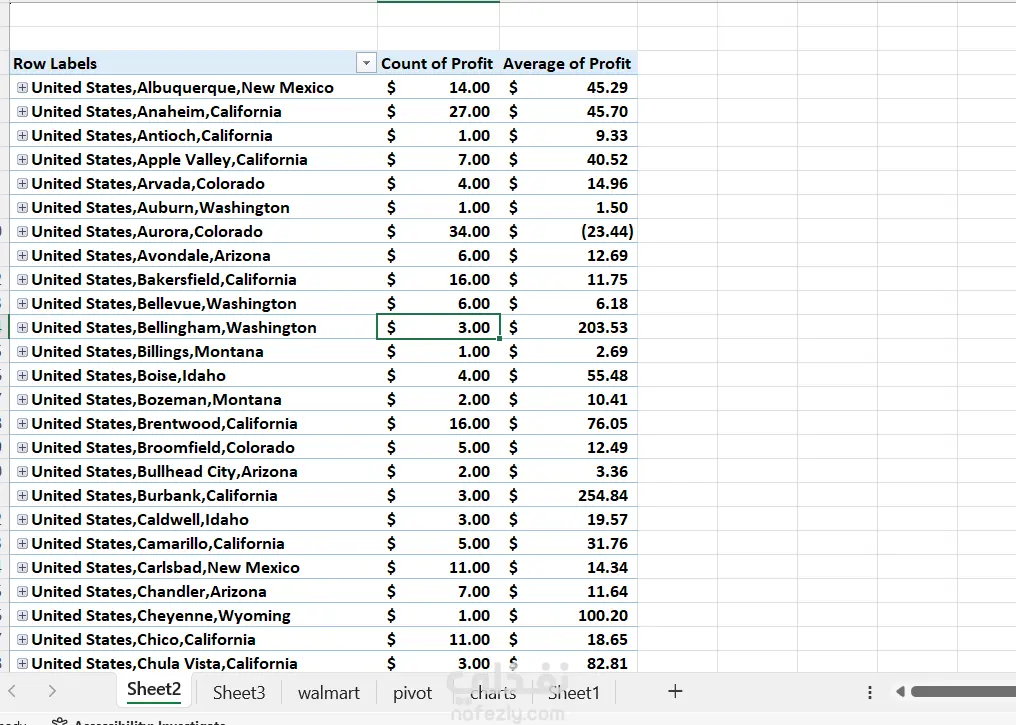Screen dimensions: 1016x725
Task: Expand the Bellingham, Washington row
Action: point(22,327)
